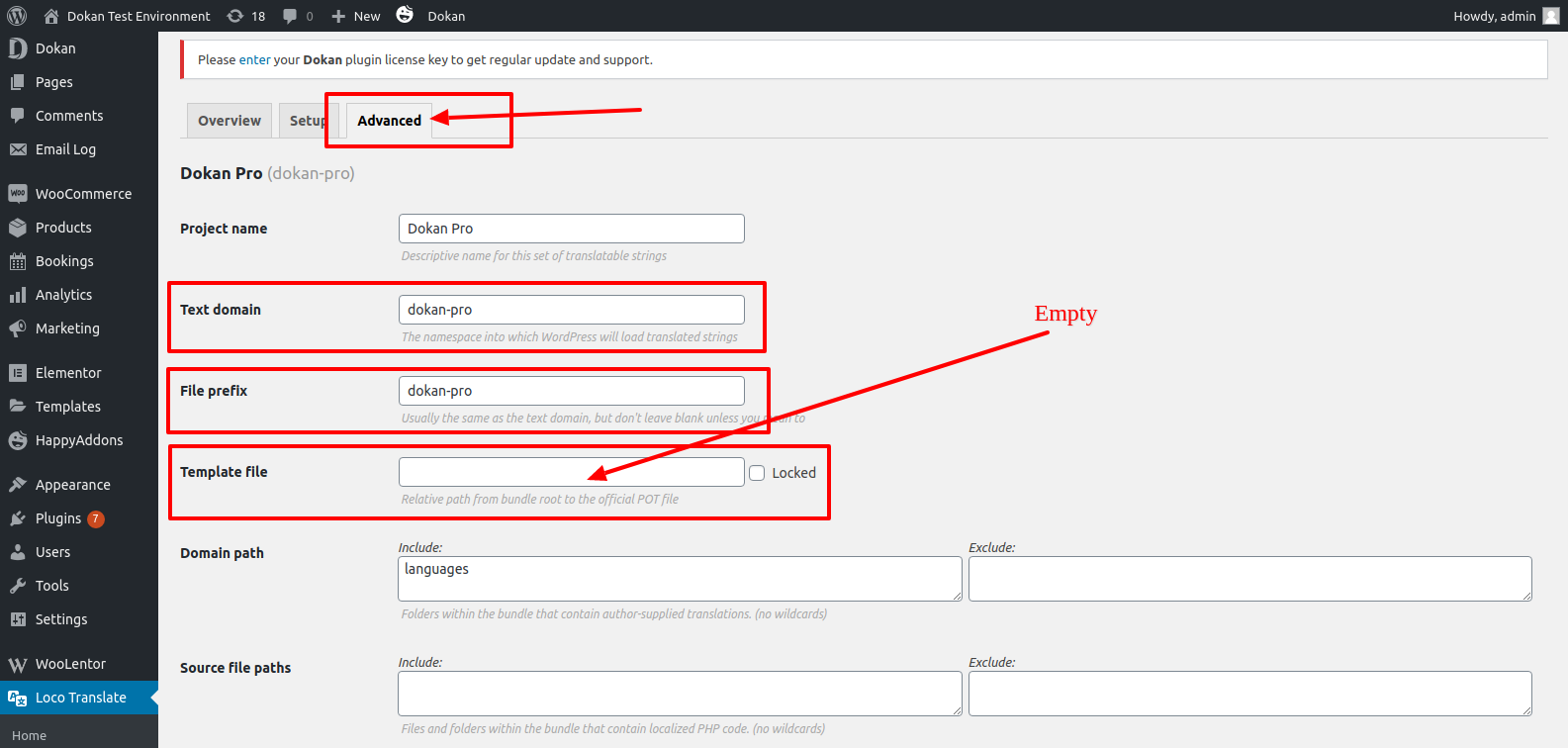Click the Plugins plug icon
Viewport: 1568px width, 748px height.
pos(18,518)
